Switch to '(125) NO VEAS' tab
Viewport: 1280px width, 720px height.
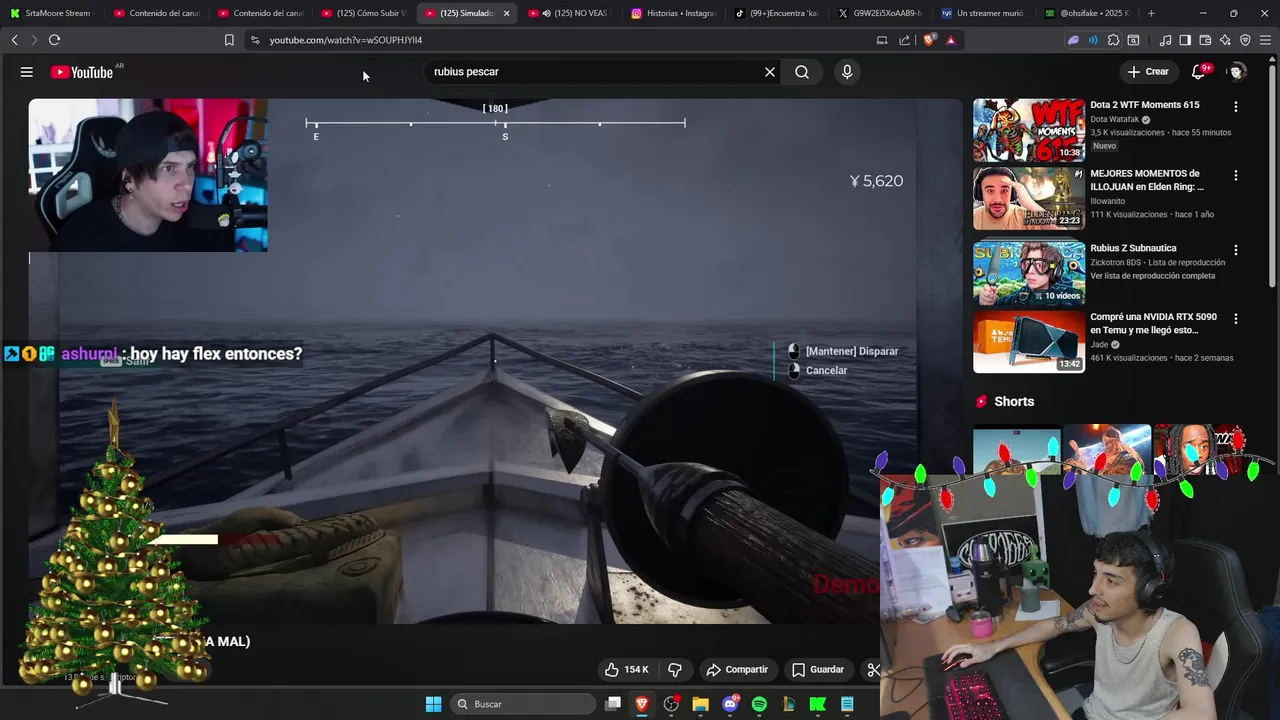click(570, 13)
